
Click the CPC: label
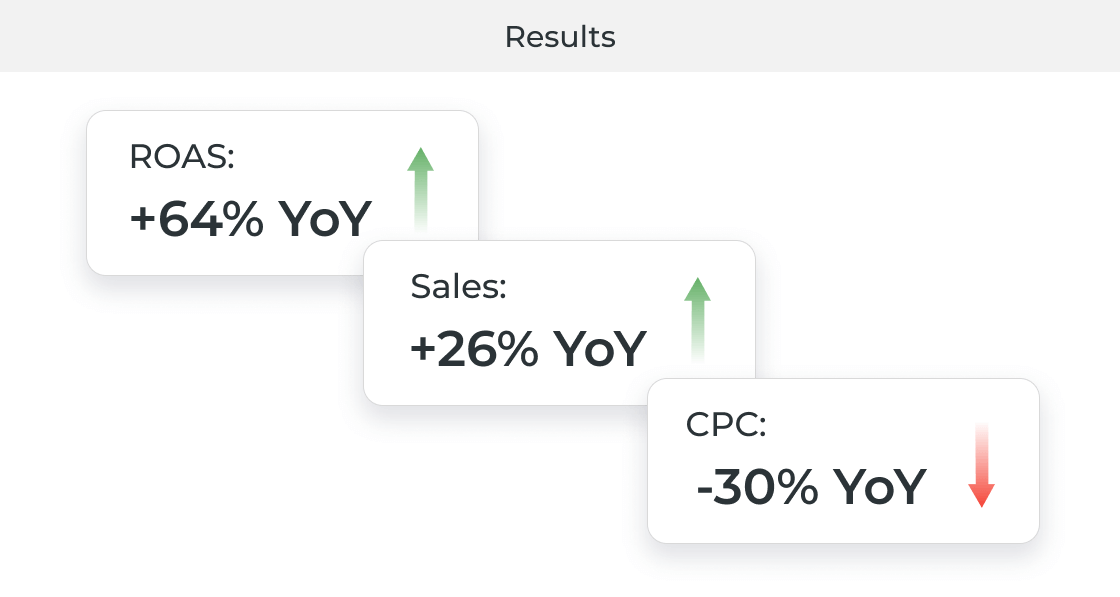(726, 424)
